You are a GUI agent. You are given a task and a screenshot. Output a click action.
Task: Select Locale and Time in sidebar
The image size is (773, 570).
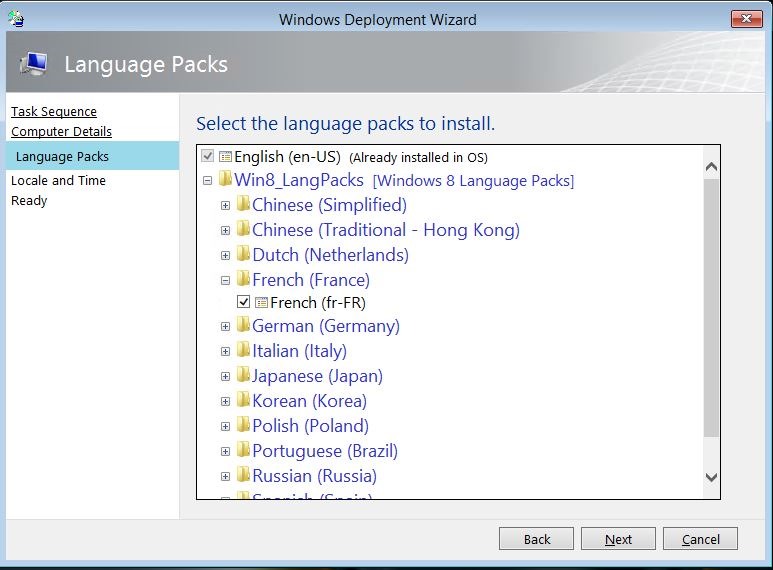[58, 180]
